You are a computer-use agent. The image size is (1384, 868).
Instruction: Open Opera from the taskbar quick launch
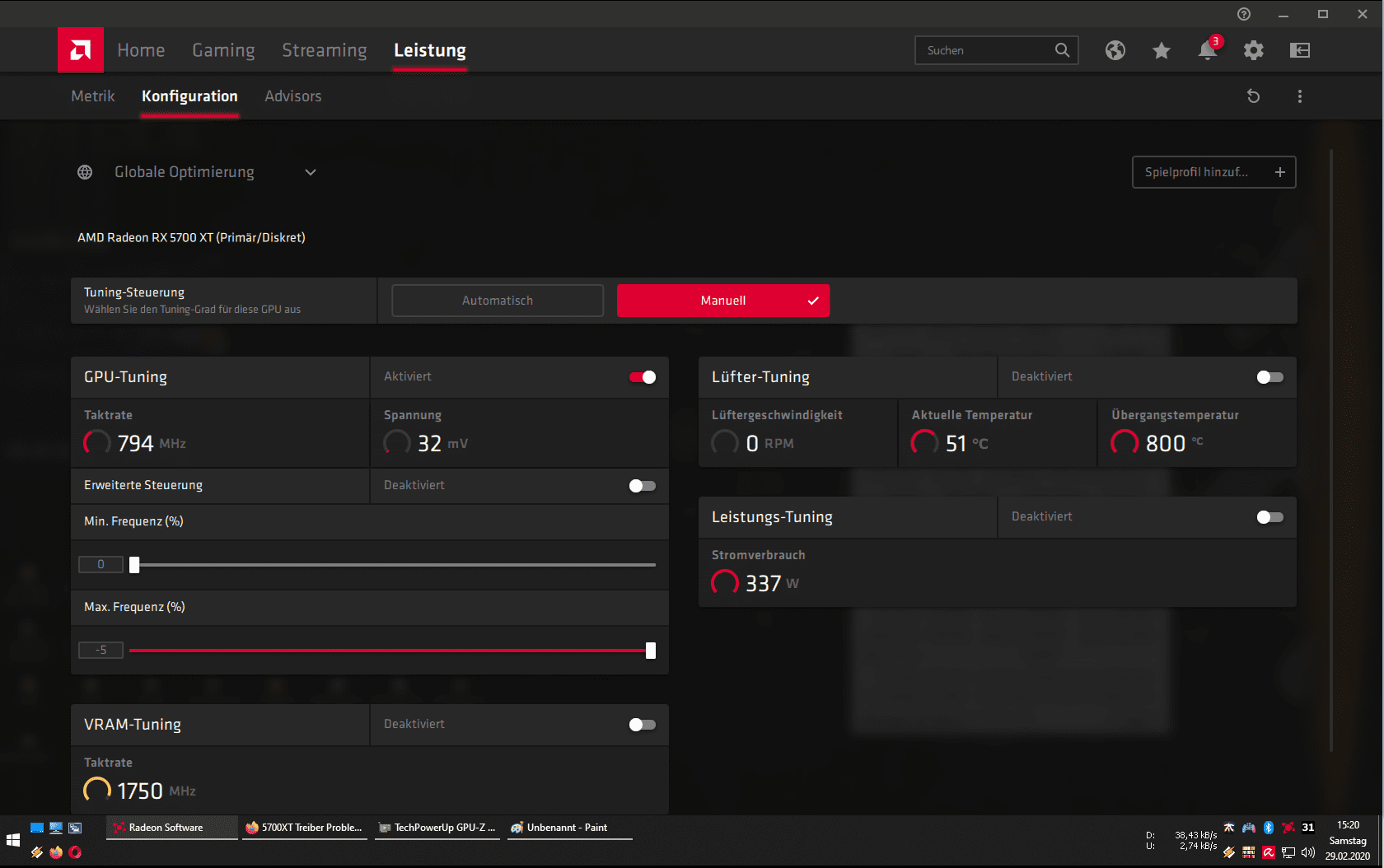tap(75, 852)
